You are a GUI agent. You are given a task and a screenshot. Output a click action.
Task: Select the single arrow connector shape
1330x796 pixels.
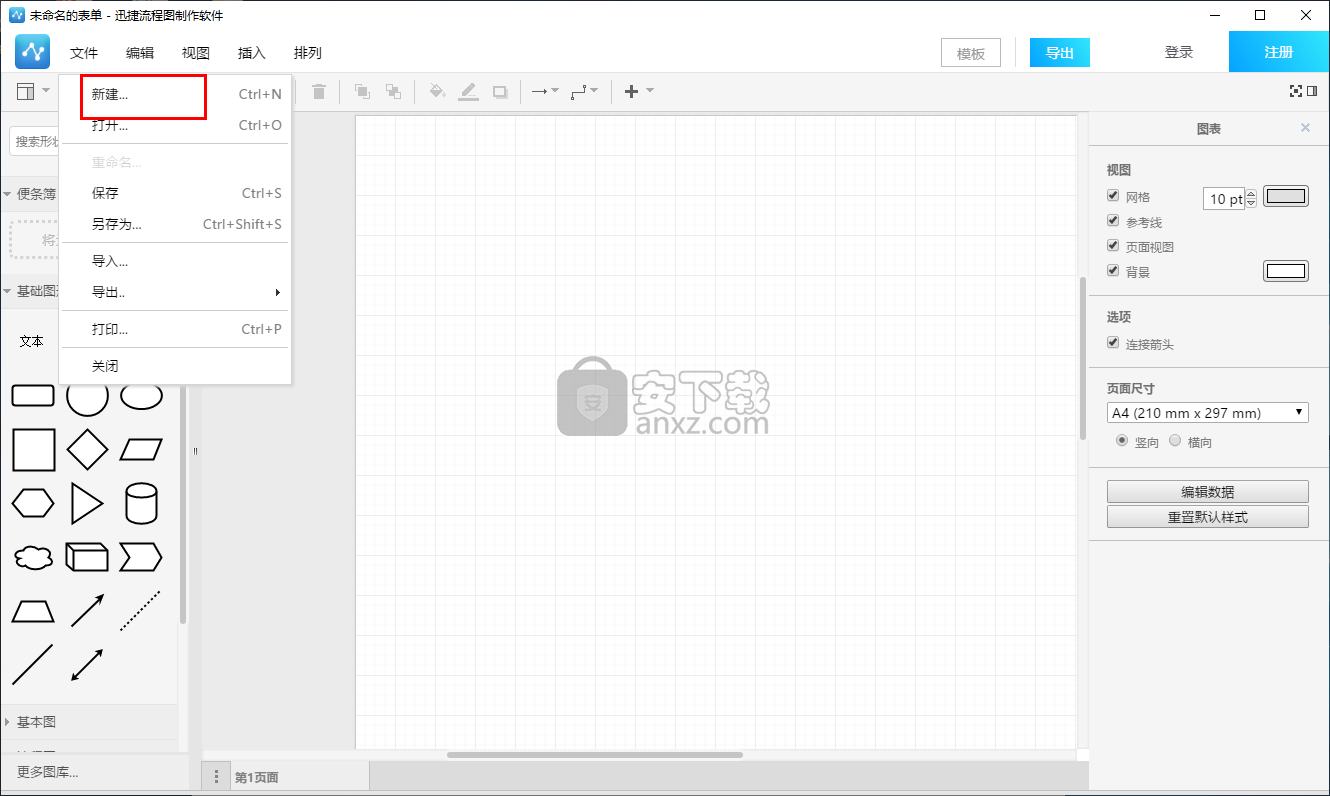87,611
